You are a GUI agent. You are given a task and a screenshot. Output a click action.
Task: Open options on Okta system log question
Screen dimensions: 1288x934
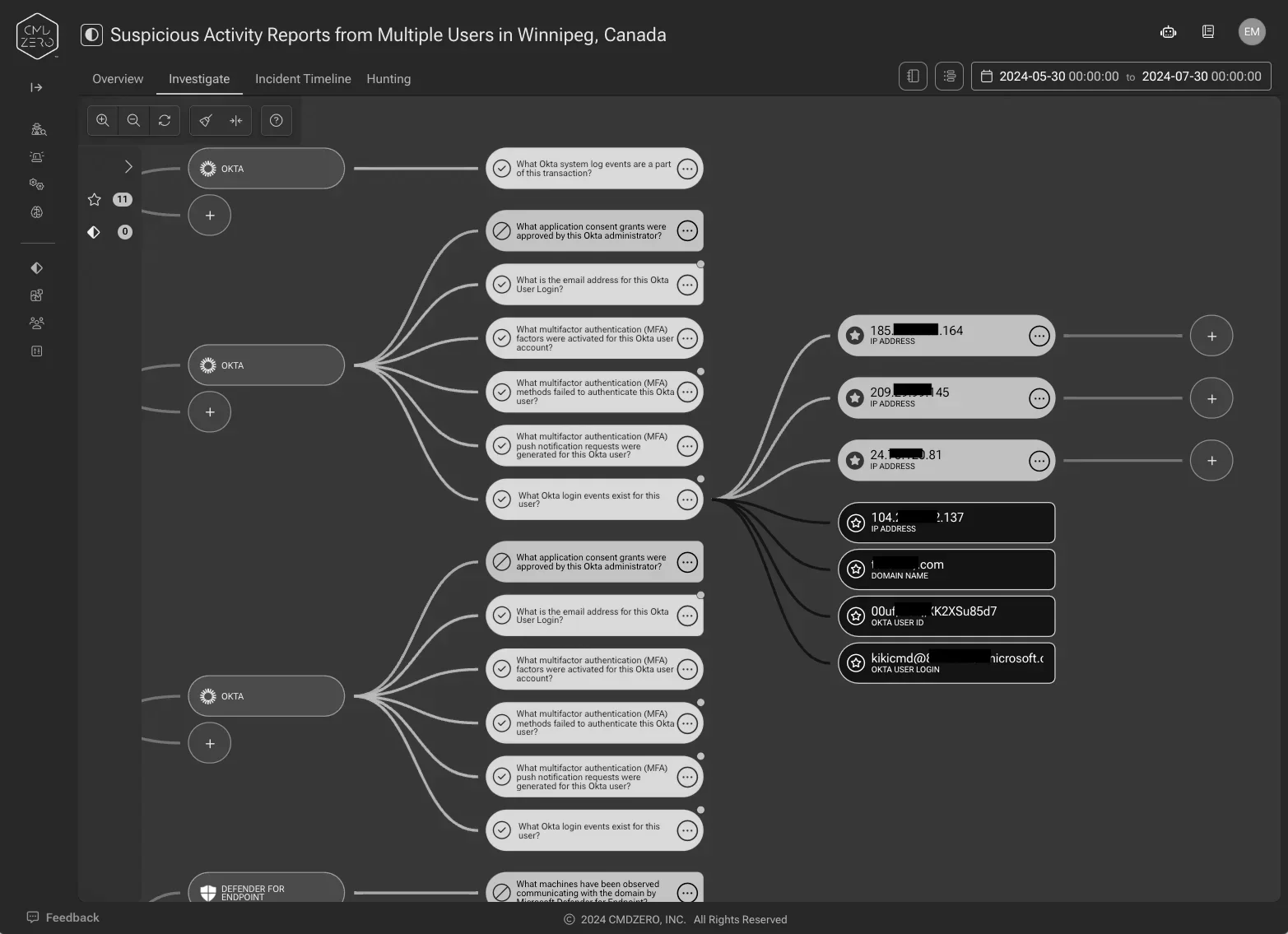point(687,169)
